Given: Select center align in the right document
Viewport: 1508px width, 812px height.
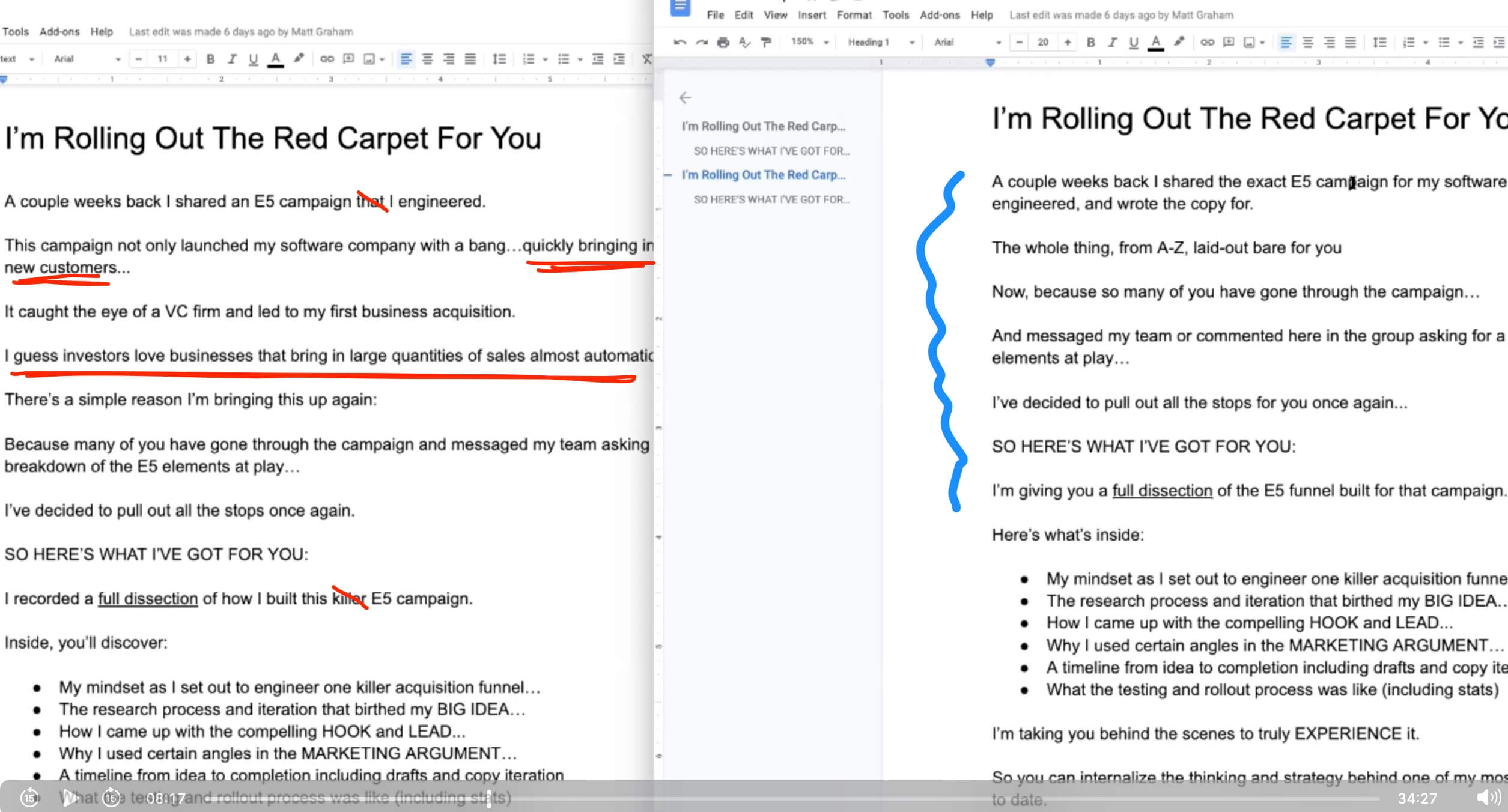Looking at the screenshot, I should (x=1307, y=42).
